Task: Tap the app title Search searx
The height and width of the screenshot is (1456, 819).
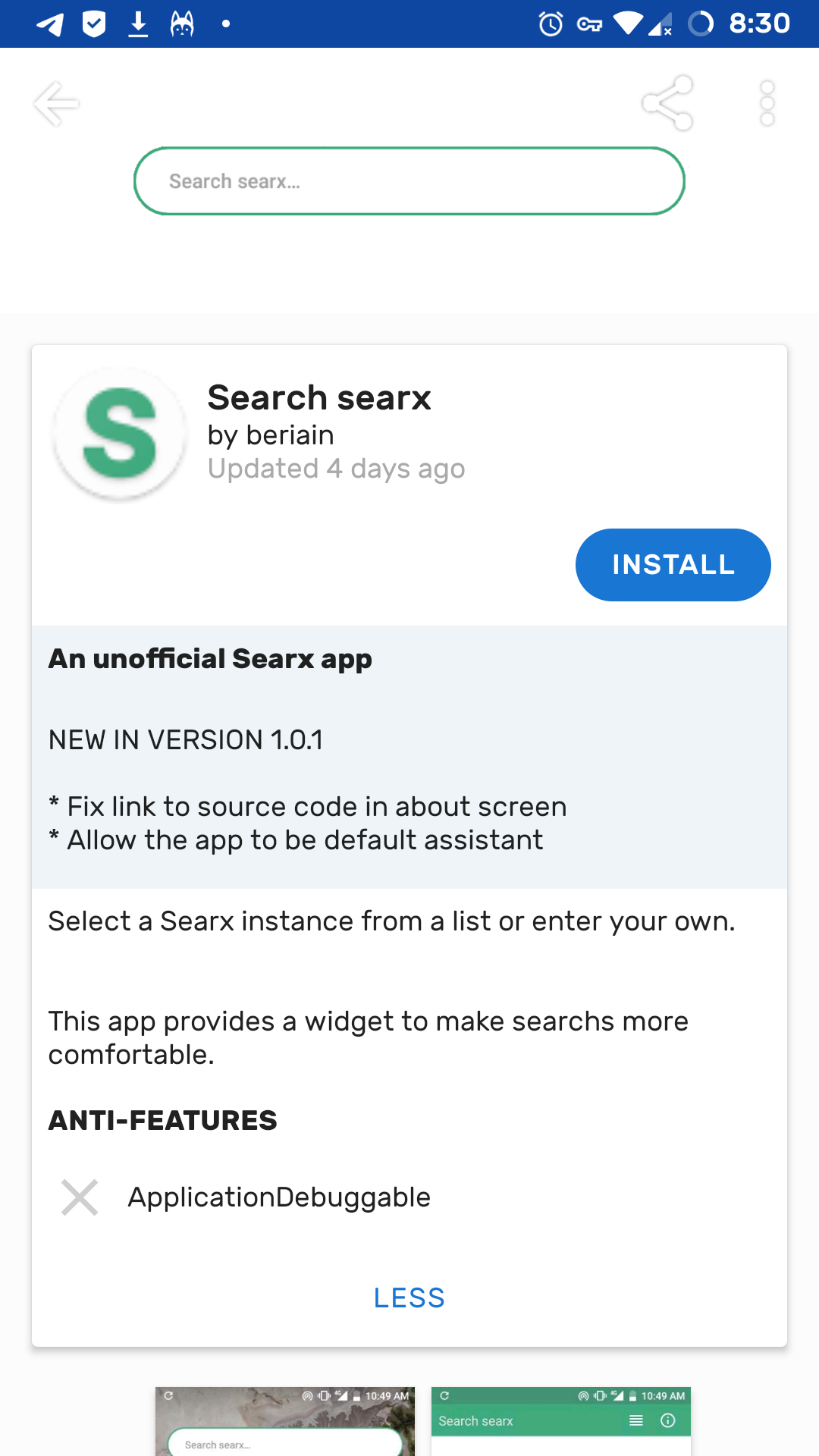Action: tap(319, 397)
